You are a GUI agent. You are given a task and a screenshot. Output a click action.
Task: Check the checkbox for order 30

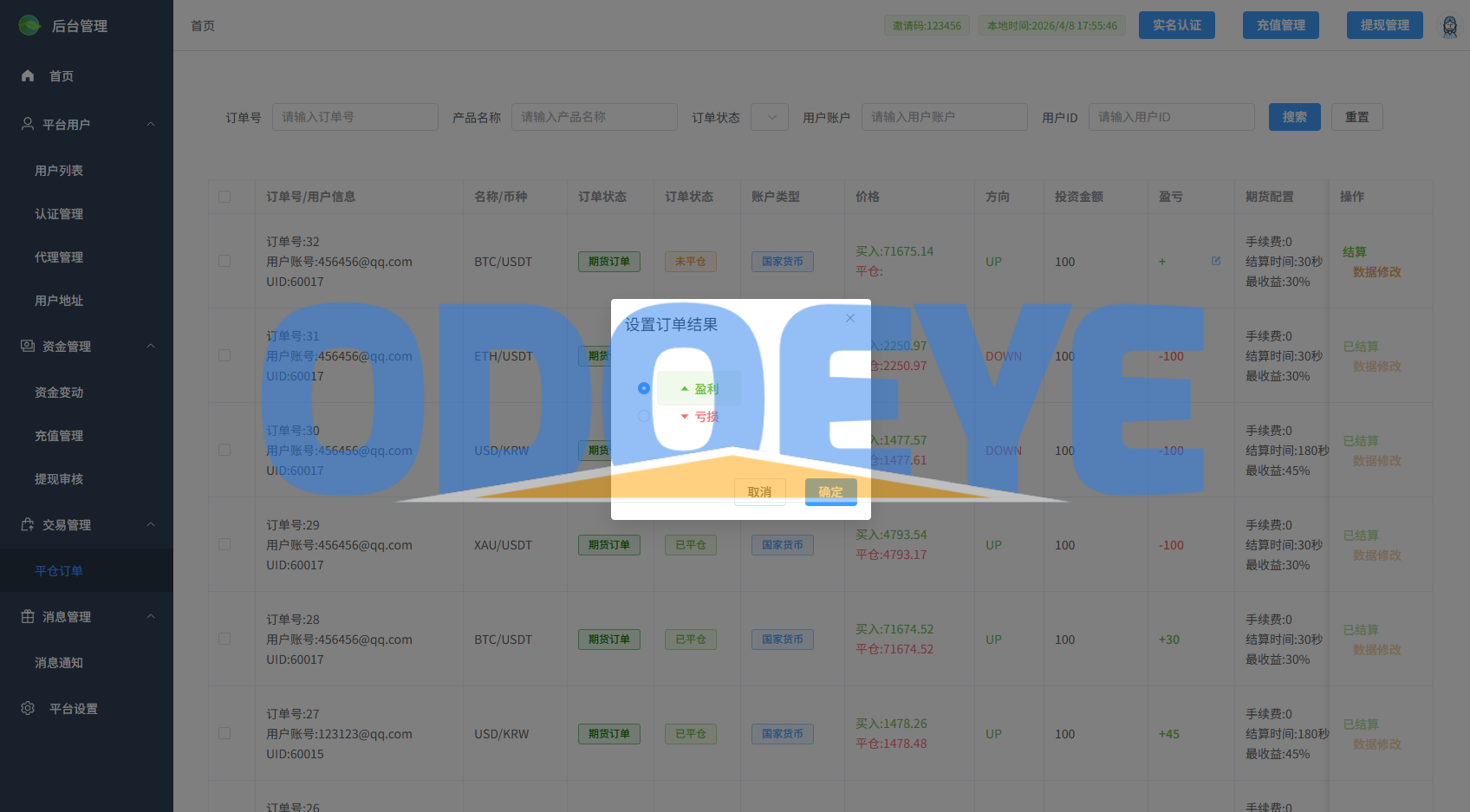point(224,450)
